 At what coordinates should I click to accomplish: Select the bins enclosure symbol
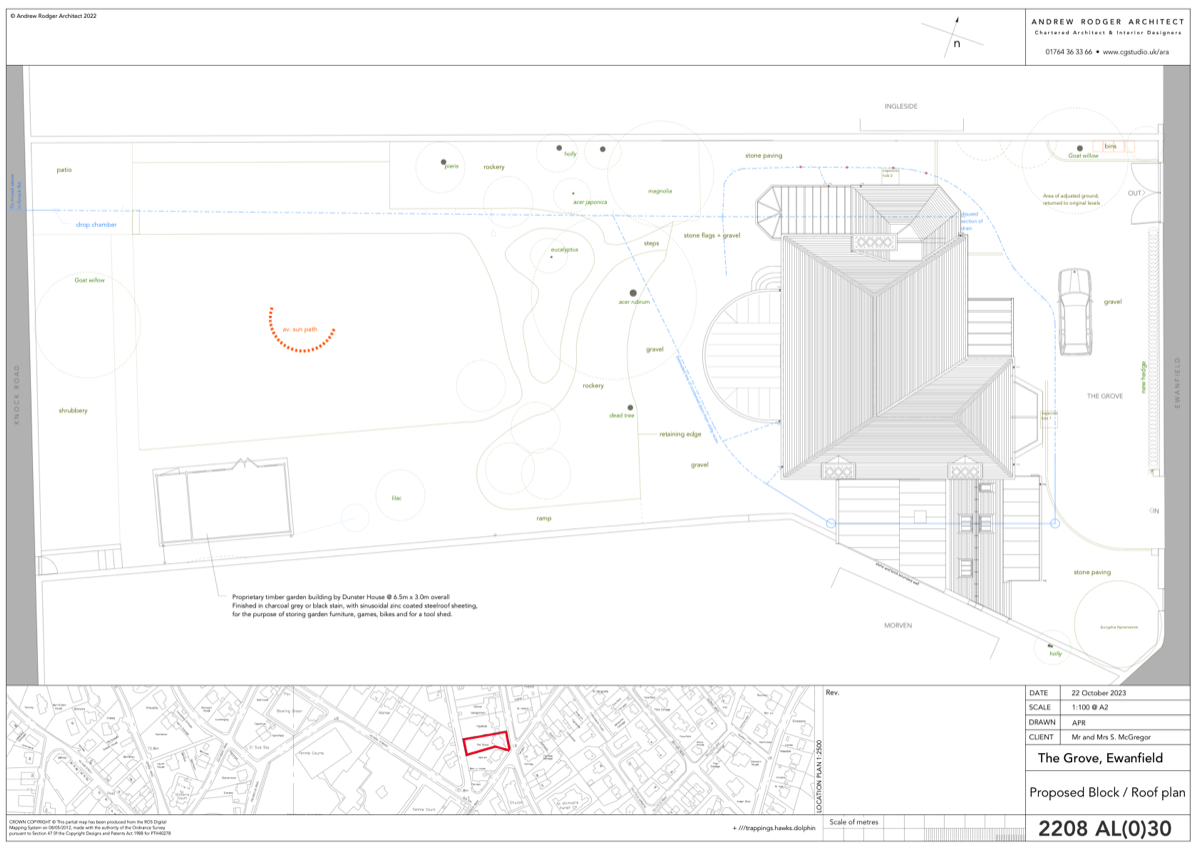click(1109, 146)
